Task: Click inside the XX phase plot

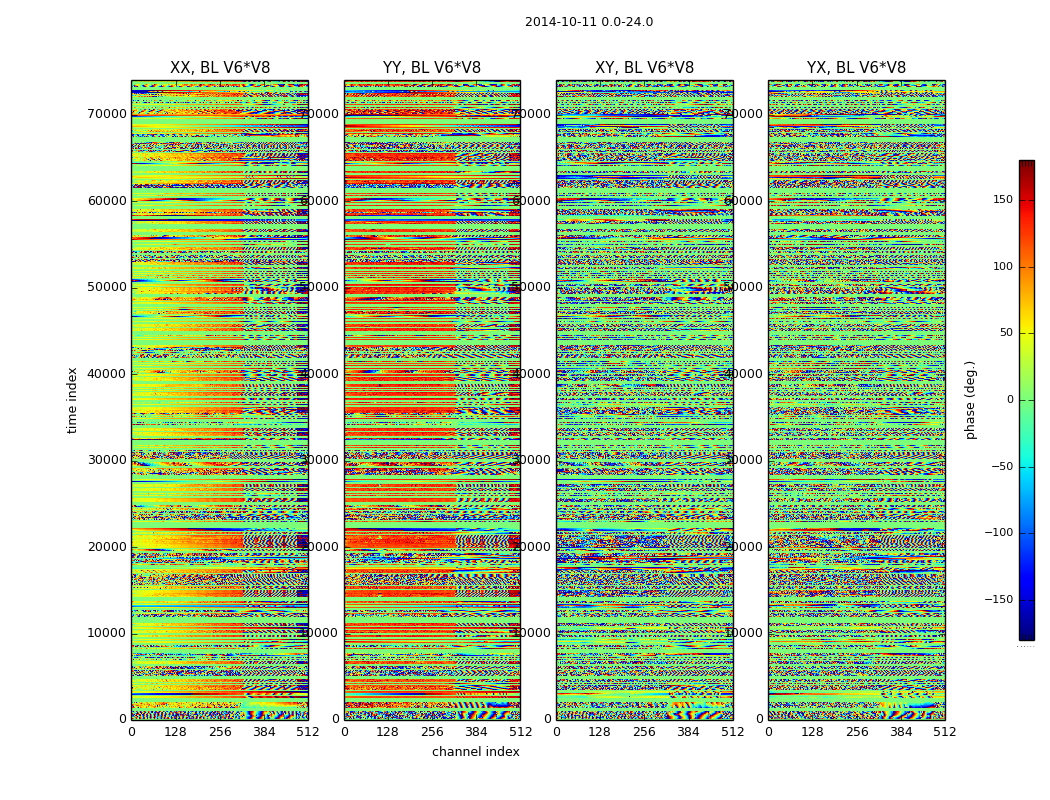Action: tap(220, 400)
